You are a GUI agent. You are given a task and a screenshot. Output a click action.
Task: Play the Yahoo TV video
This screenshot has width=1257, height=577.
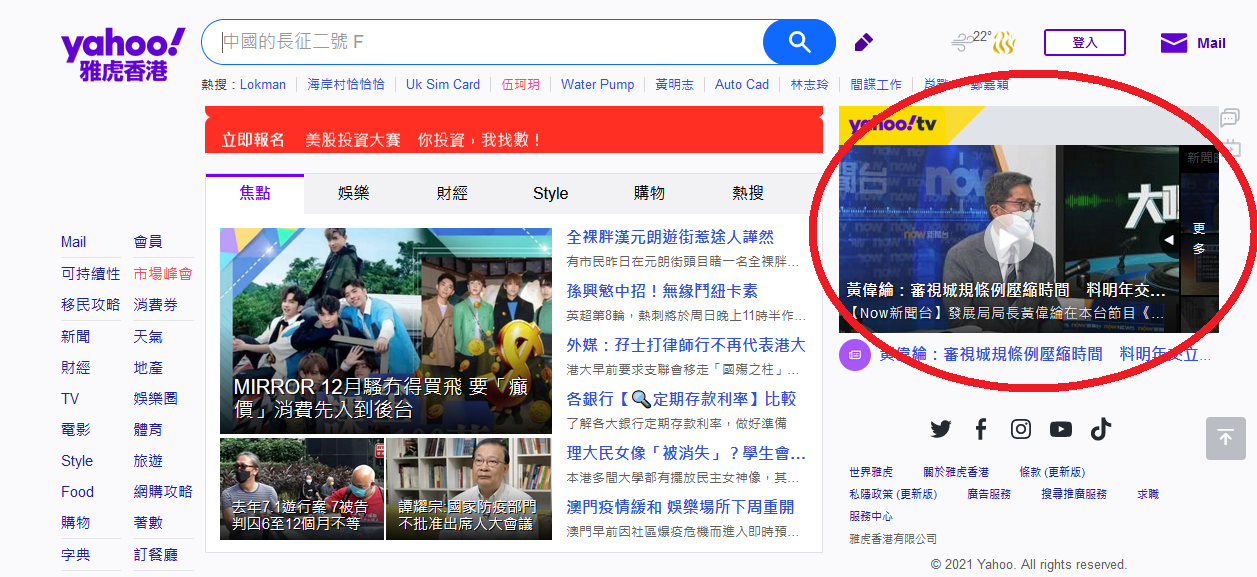click(1008, 238)
